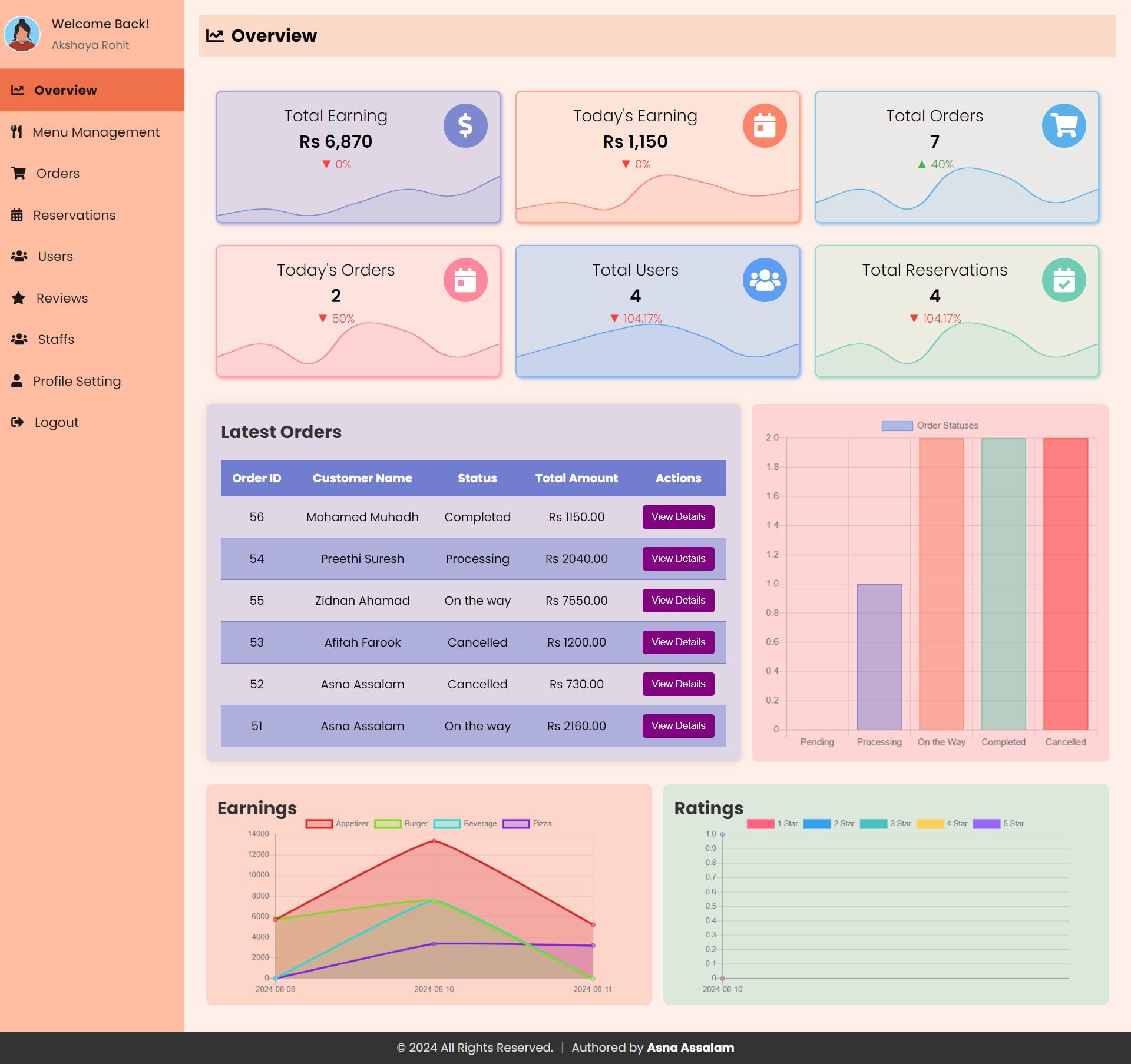Click the user avatar profile picture
The image size is (1131, 1064).
22,34
